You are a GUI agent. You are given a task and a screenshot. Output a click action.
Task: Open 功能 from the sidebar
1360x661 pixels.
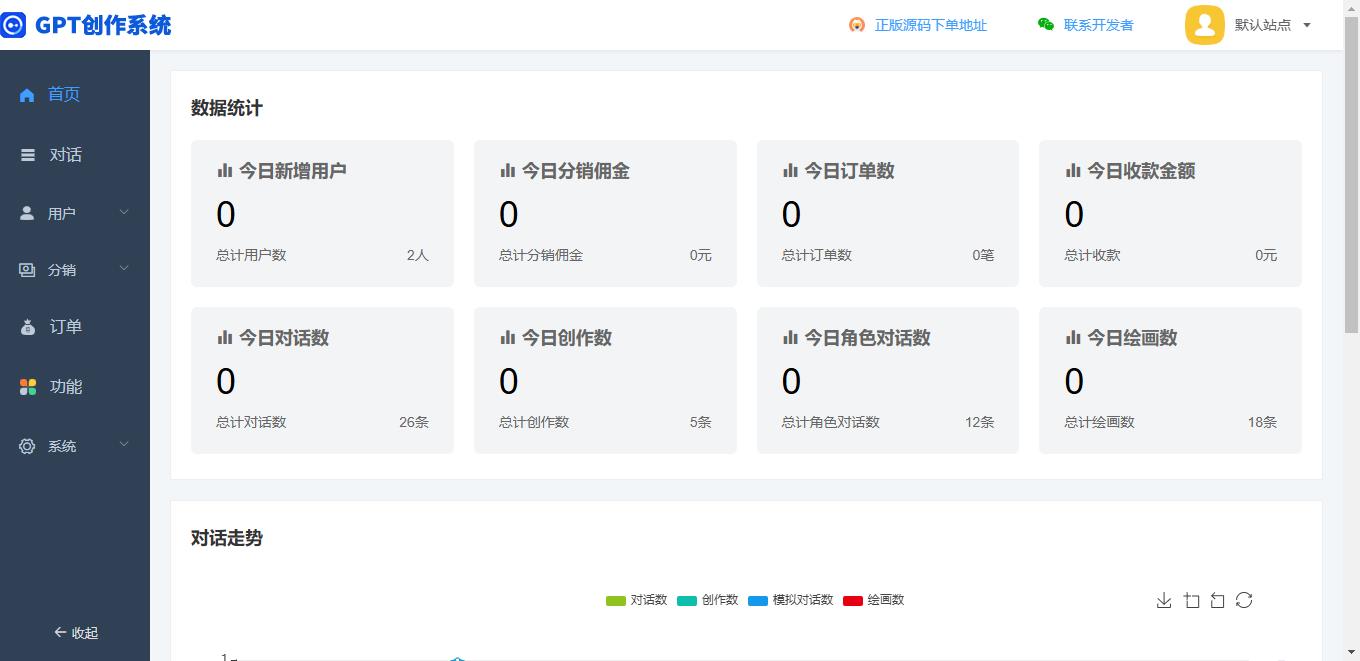click(66, 387)
